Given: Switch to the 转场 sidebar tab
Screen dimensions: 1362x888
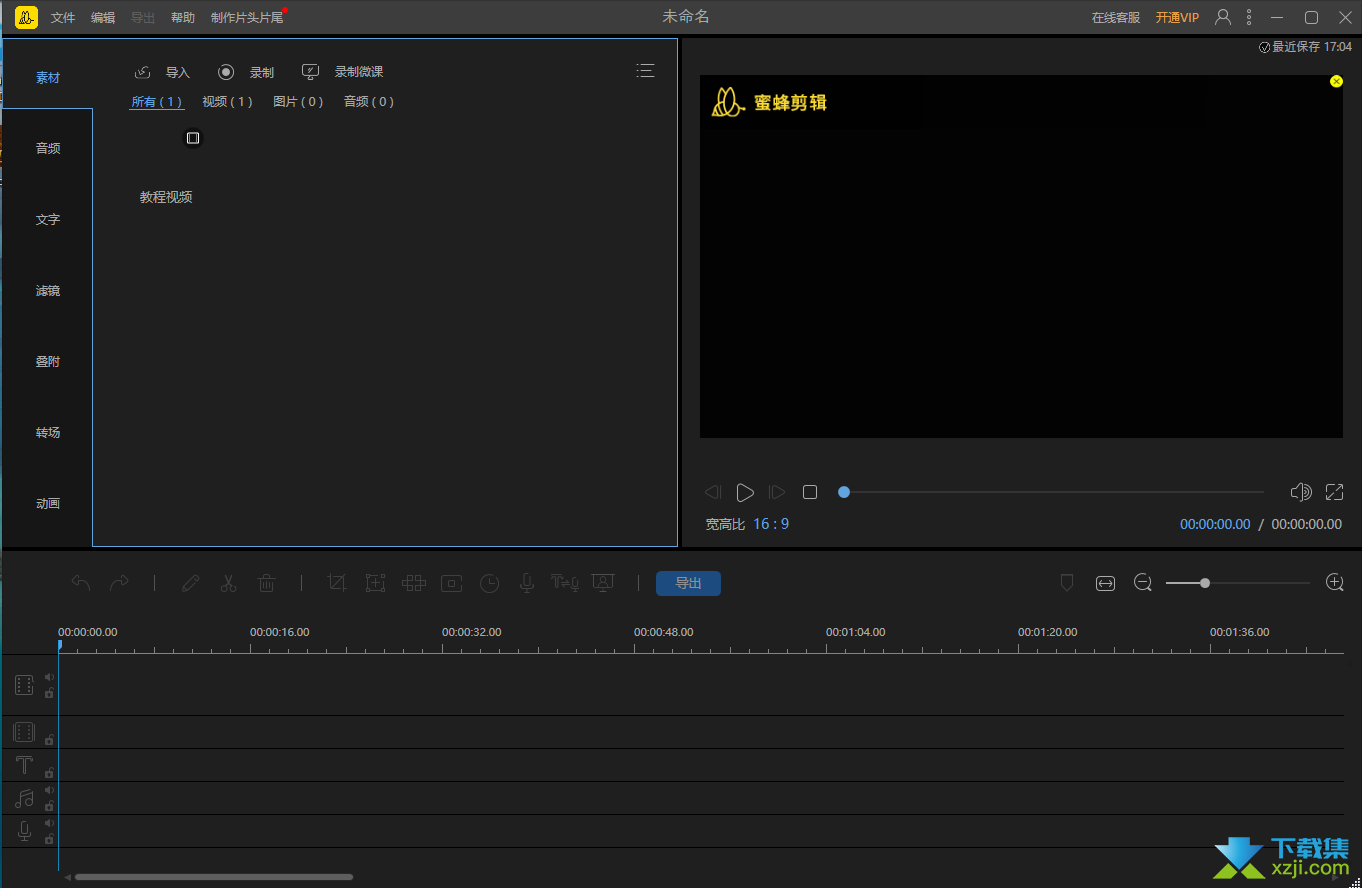Looking at the screenshot, I should 48,432.
